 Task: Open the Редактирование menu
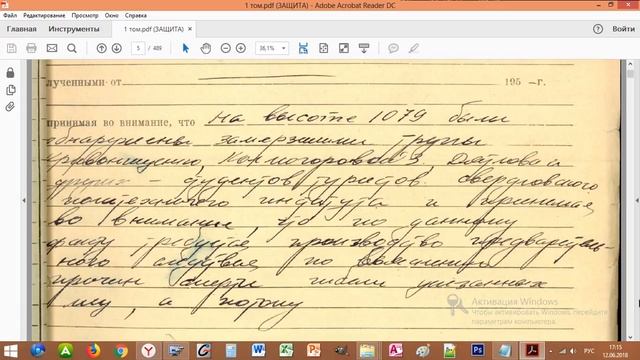coord(44,16)
